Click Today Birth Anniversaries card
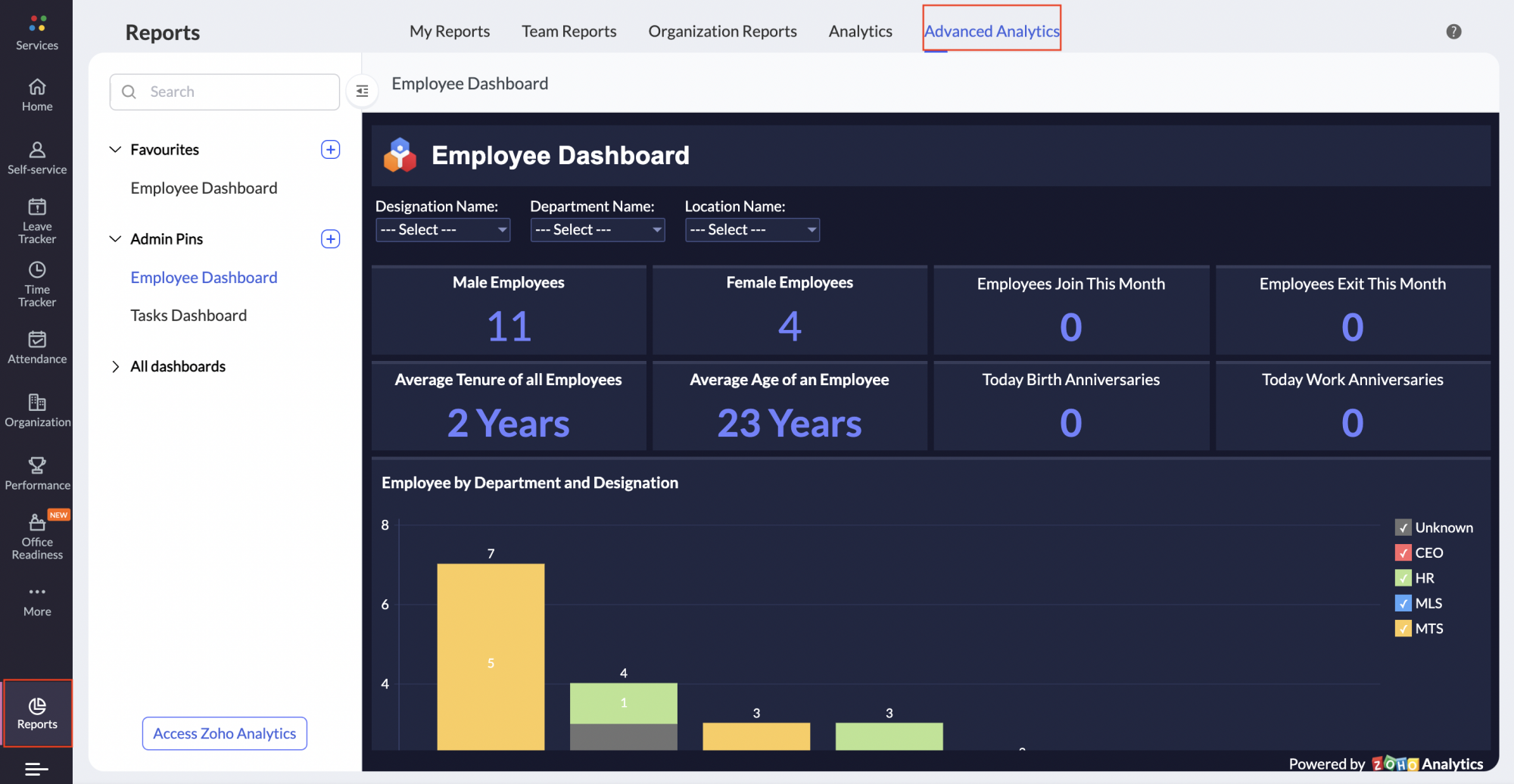This screenshot has height=784, width=1514. 1070,406
